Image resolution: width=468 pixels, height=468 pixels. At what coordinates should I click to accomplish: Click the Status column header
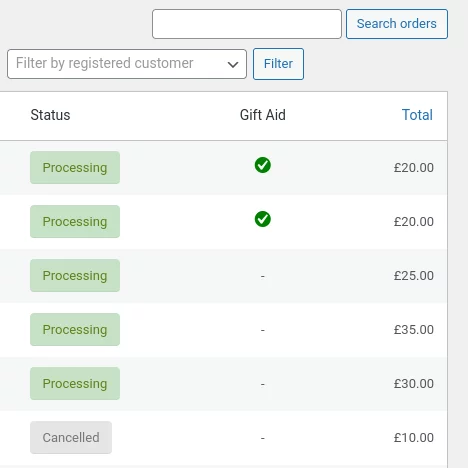50,115
